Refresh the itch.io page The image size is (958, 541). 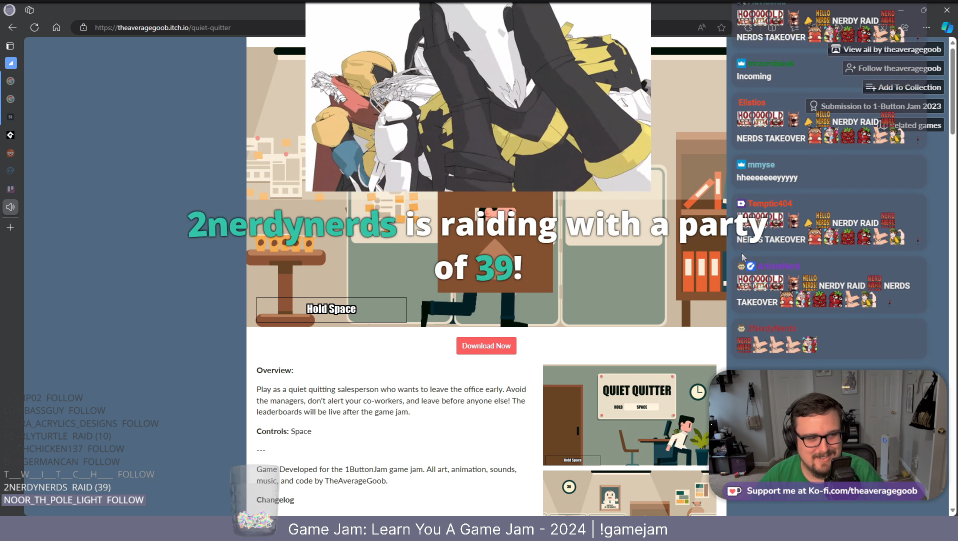(x=34, y=28)
